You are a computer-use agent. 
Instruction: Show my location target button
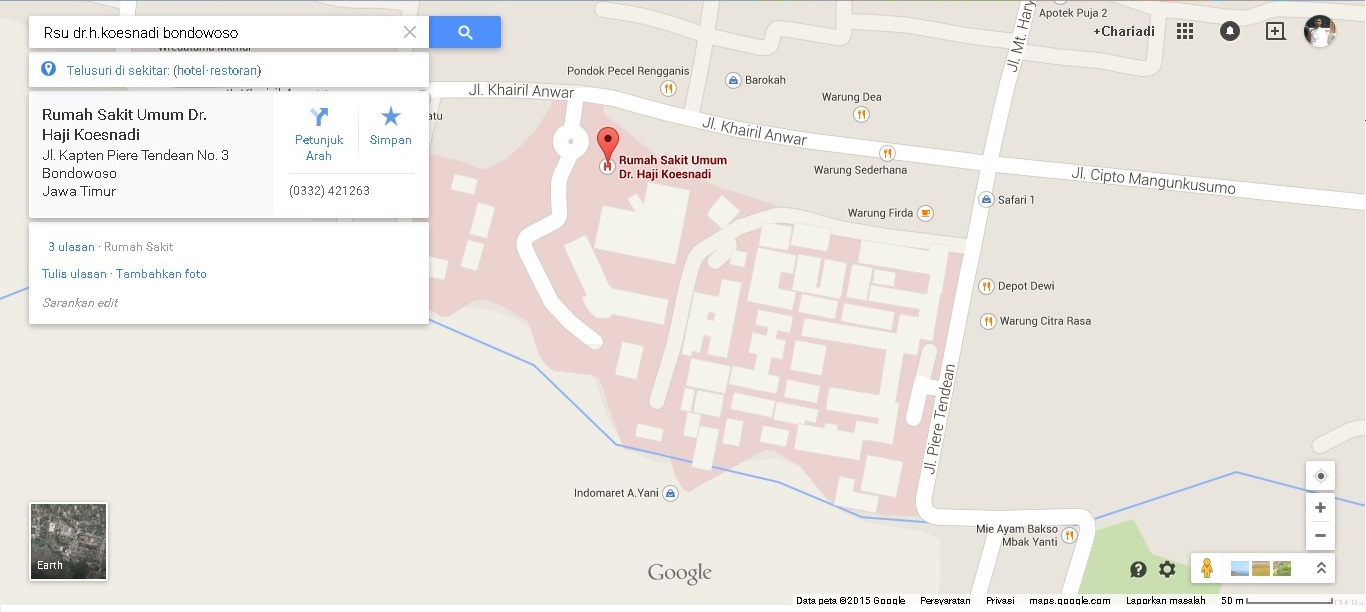(1320, 476)
